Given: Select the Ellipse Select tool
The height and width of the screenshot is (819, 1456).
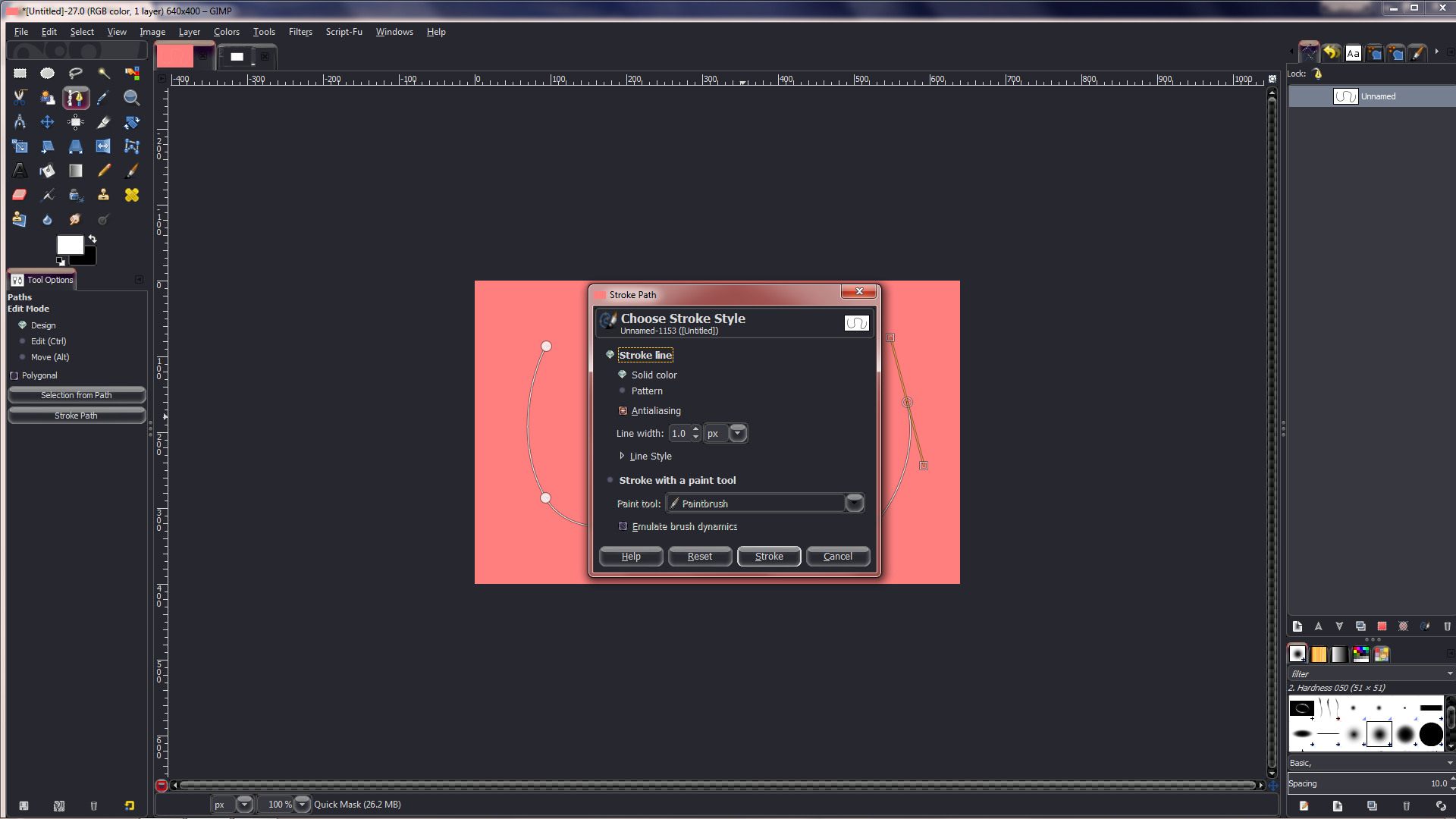Looking at the screenshot, I should [x=48, y=74].
